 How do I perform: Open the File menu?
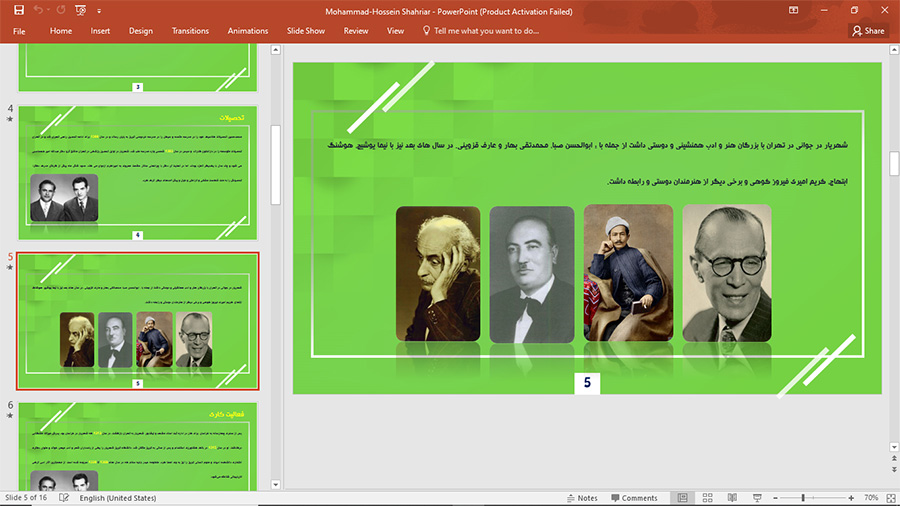19,31
